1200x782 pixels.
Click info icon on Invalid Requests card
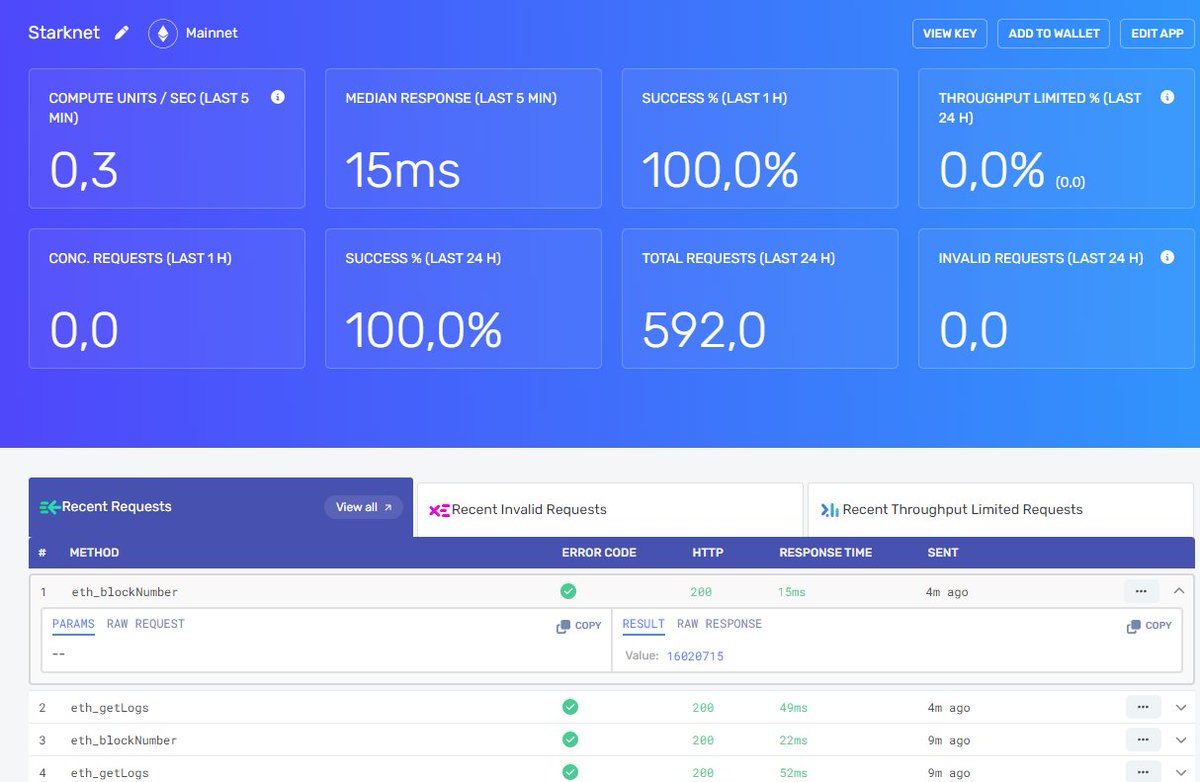click(1167, 257)
